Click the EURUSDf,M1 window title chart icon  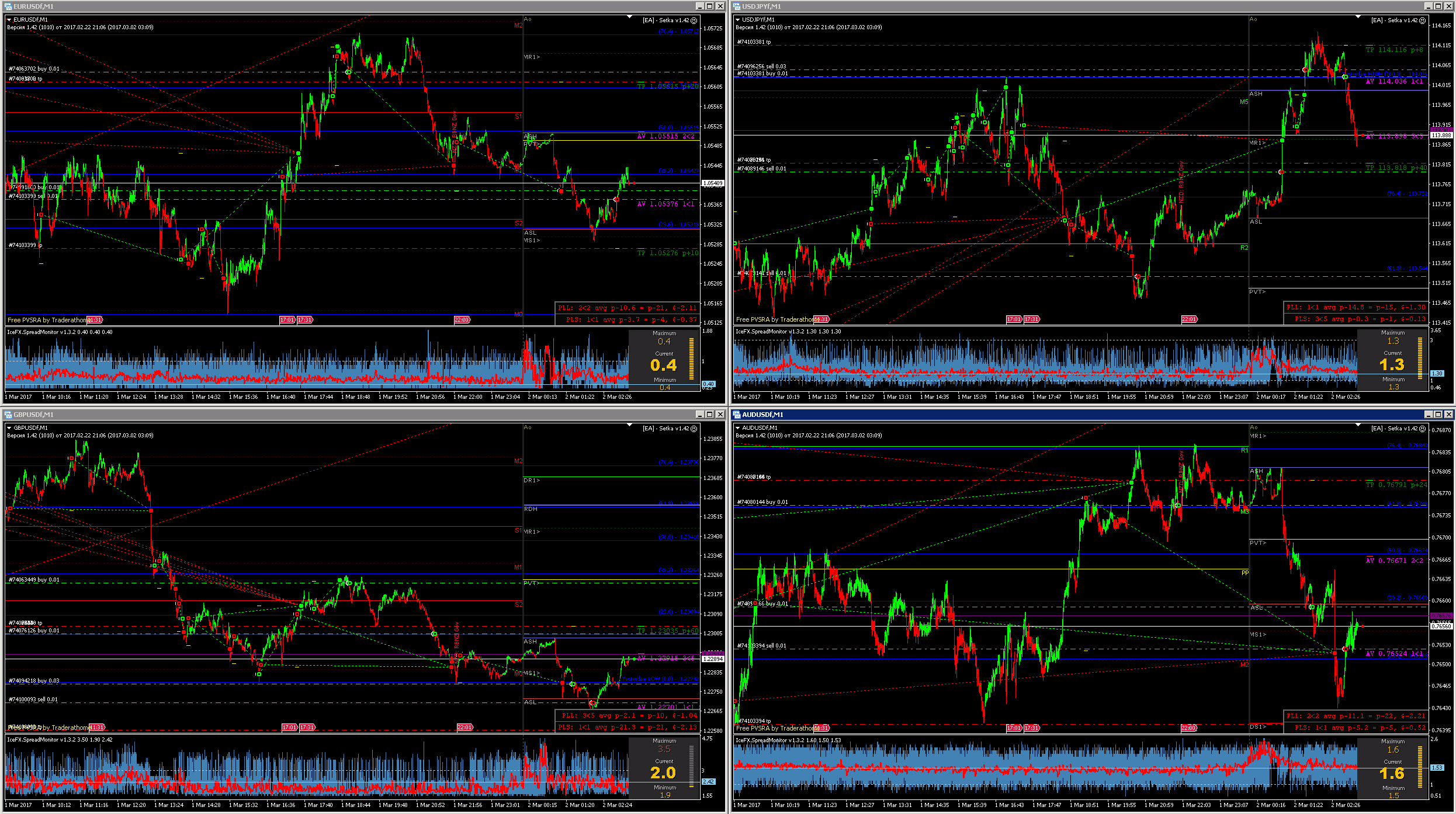click(8, 6)
